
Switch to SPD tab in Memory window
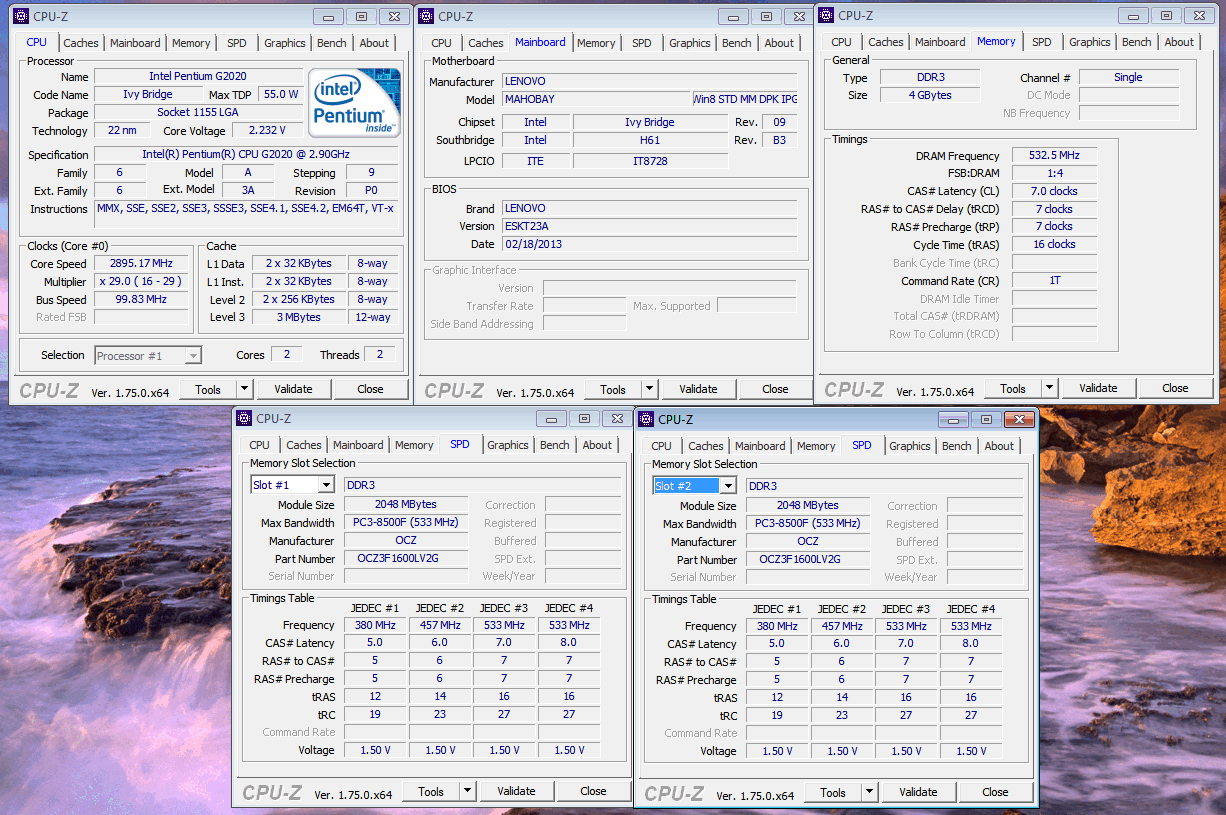(1042, 42)
